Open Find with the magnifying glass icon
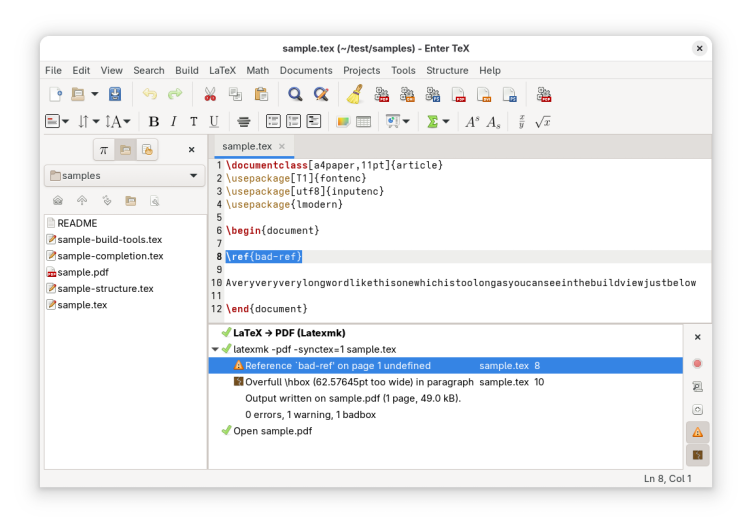Screen dimensions: 752x531 295,94
